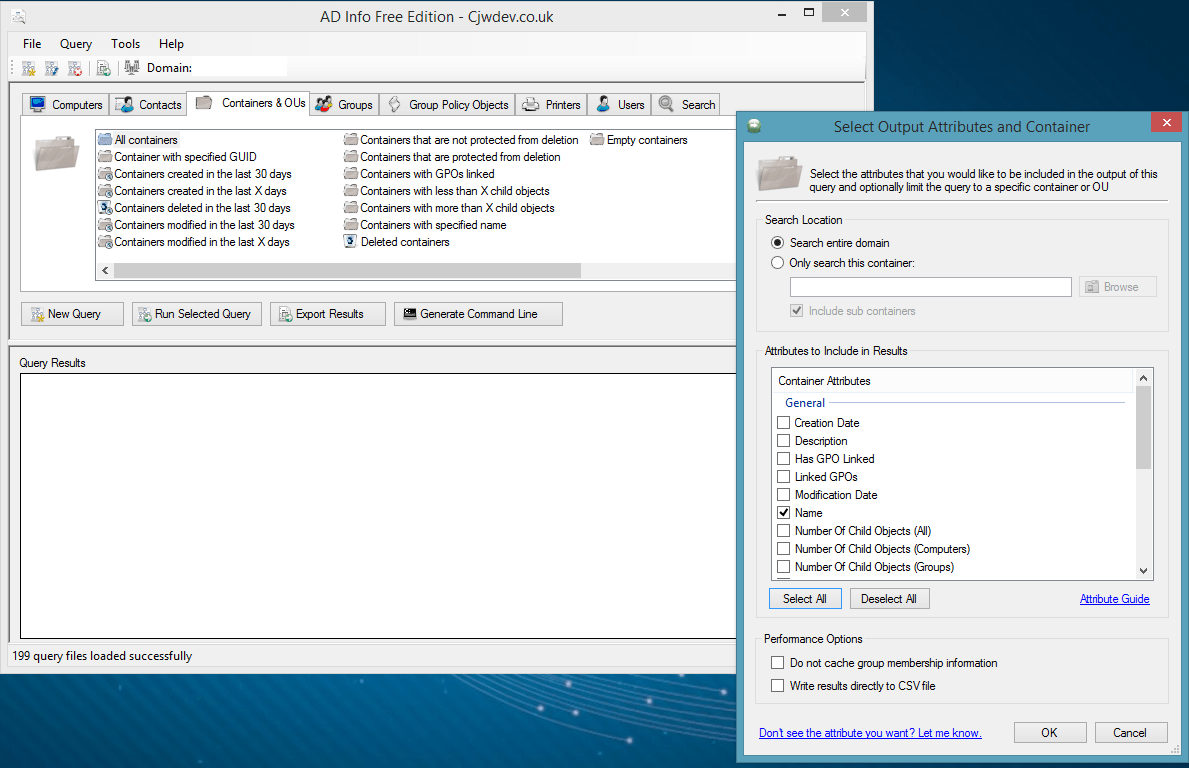Open the Query menu
The height and width of the screenshot is (768, 1189).
click(x=75, y=43)
